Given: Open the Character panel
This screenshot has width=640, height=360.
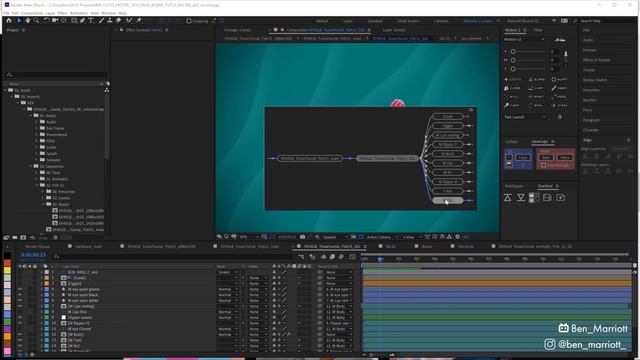Looking at the screenshot, I should coord(591,130).
